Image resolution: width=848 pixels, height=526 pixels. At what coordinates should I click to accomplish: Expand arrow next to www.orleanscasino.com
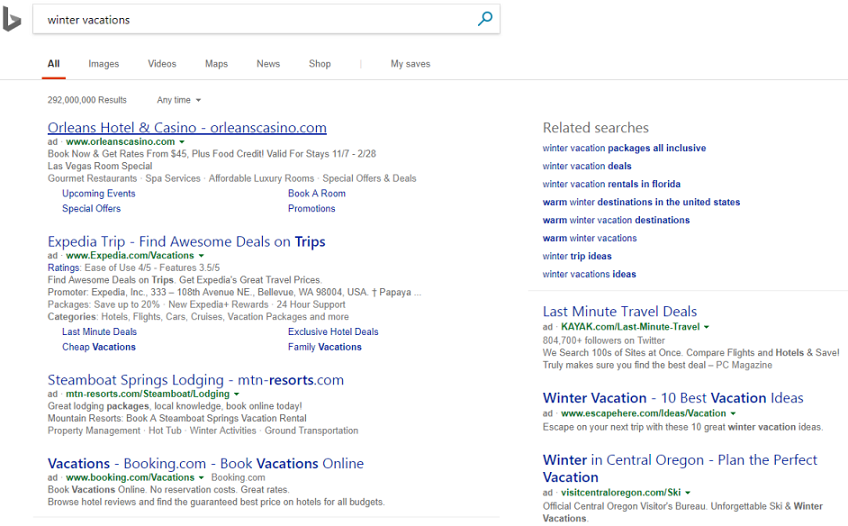[x=182, y=142]
